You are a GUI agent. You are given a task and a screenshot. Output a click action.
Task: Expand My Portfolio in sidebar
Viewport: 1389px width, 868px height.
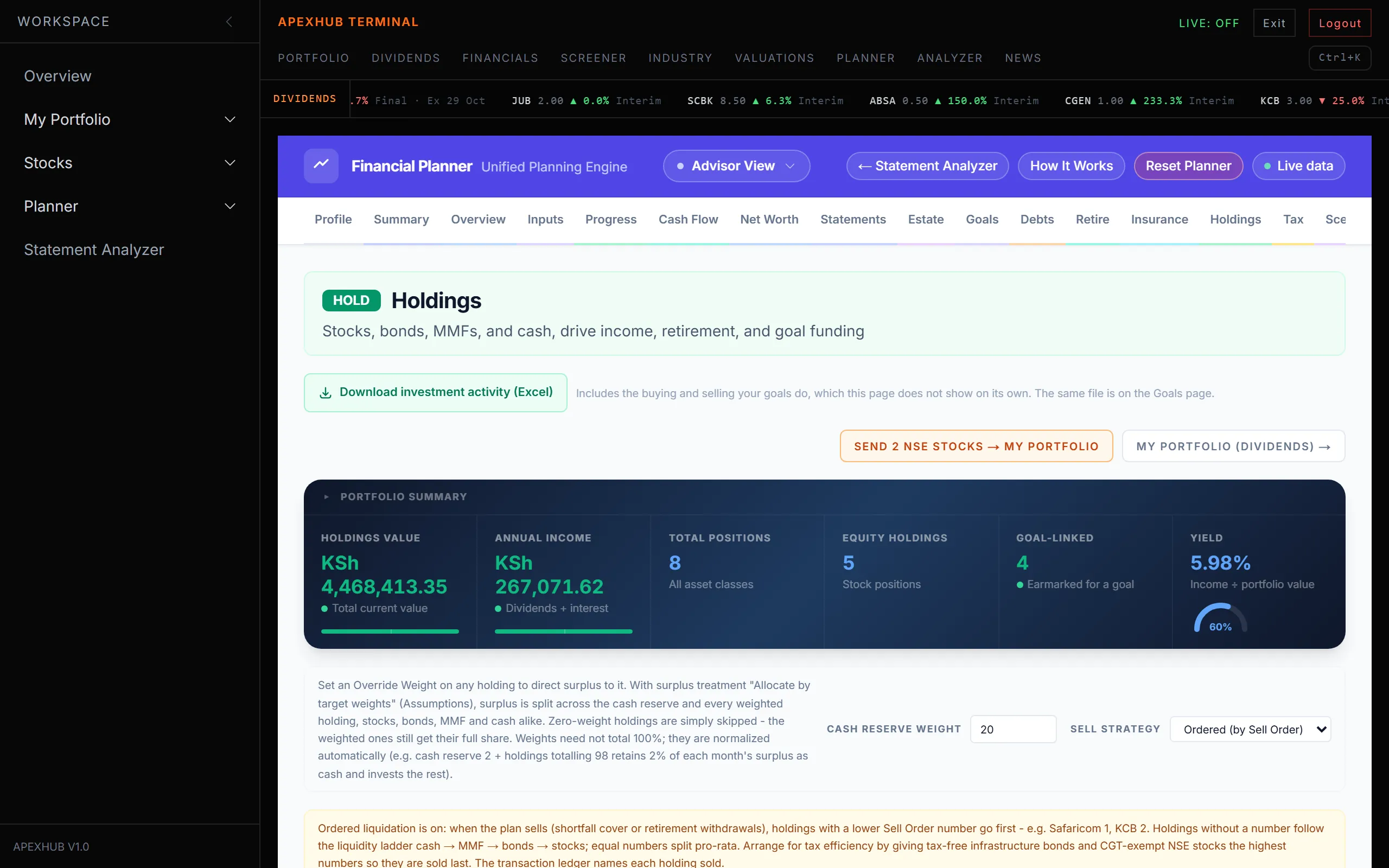[x=130, y=119]
